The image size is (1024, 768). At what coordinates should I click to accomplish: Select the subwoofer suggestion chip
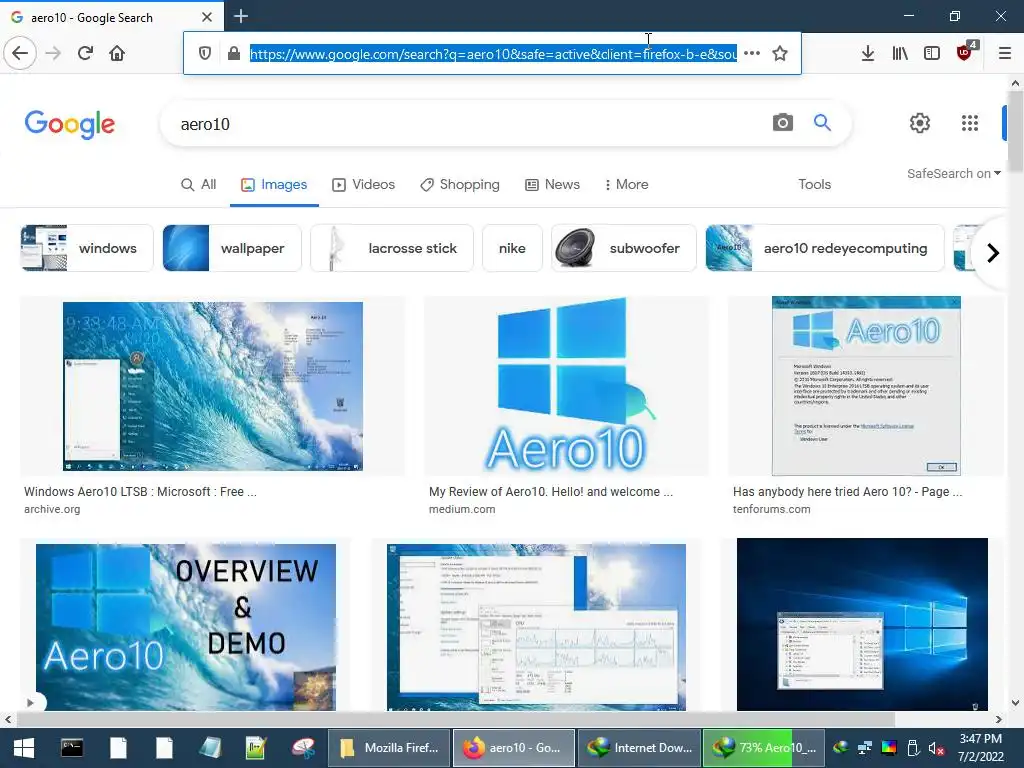click(x=624, y=248)
